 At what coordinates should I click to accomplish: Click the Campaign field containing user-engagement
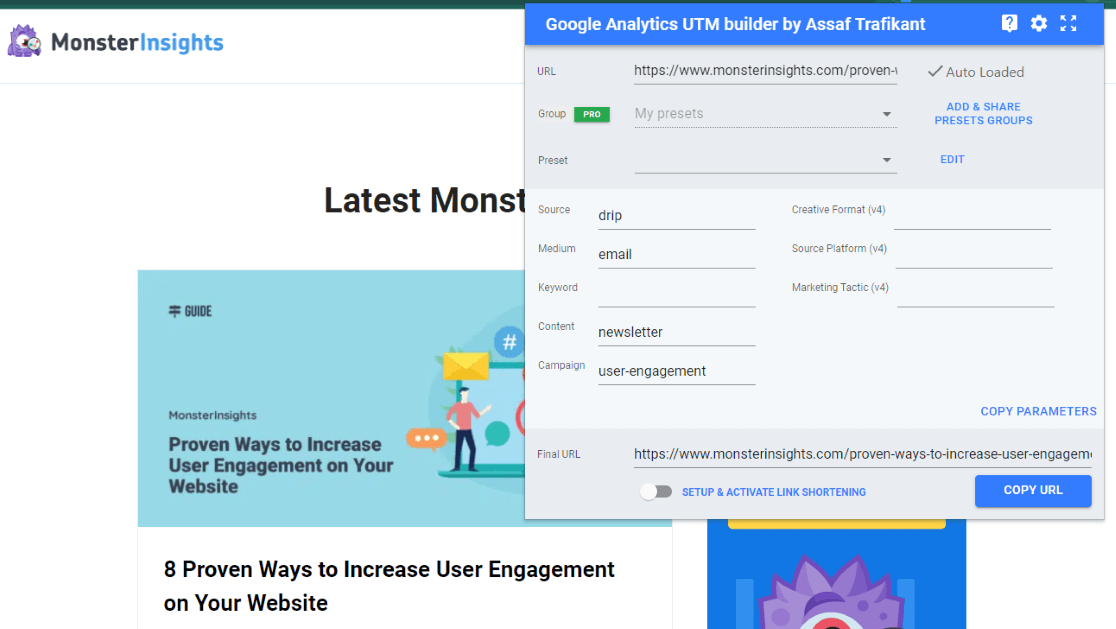pos(676,370)
